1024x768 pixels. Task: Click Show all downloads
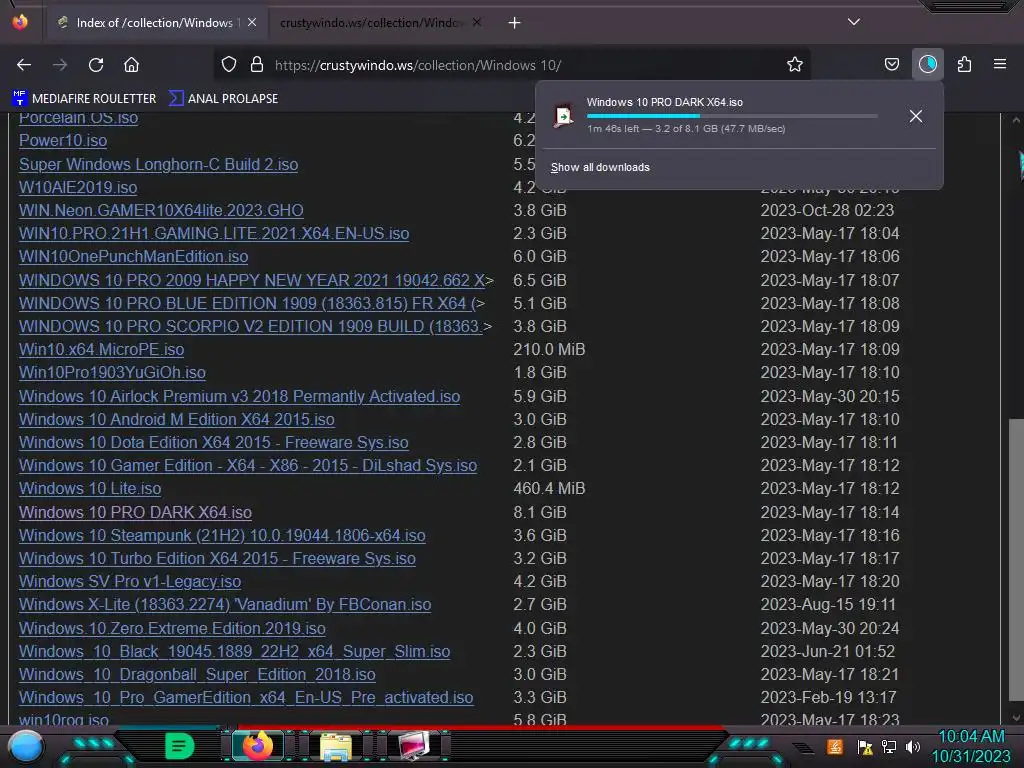(600, 167)
